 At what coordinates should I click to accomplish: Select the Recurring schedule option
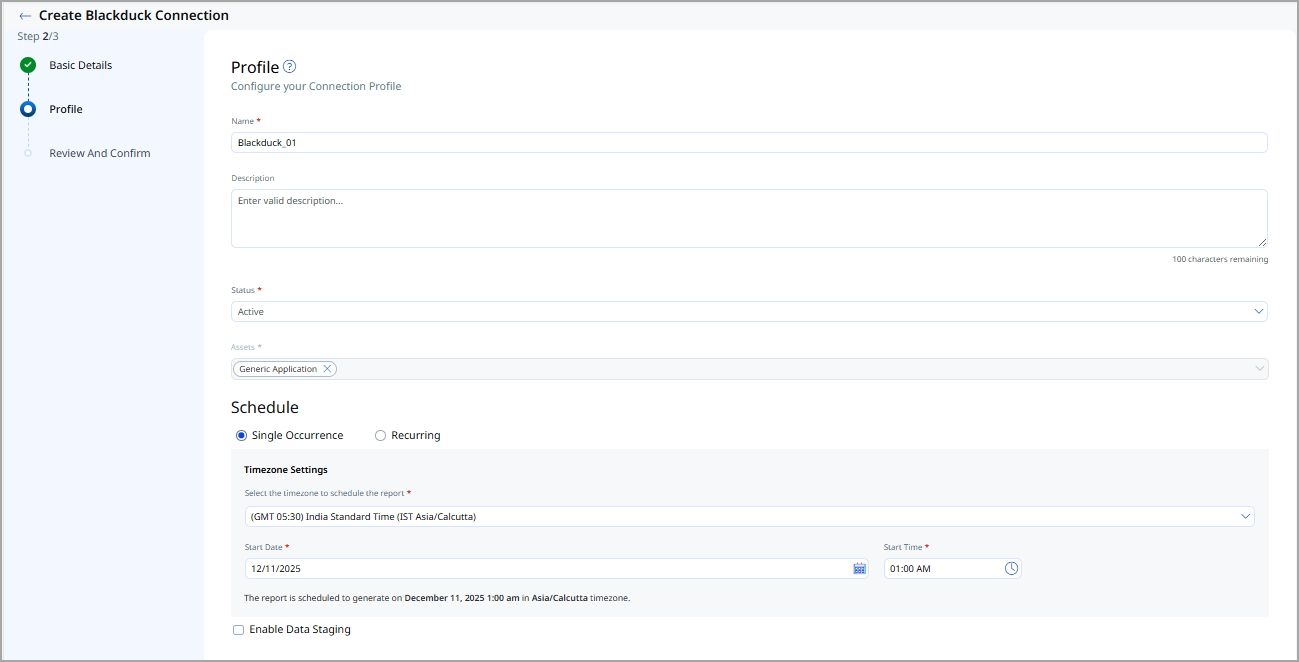pyautogui.click(x=380, y=435)
